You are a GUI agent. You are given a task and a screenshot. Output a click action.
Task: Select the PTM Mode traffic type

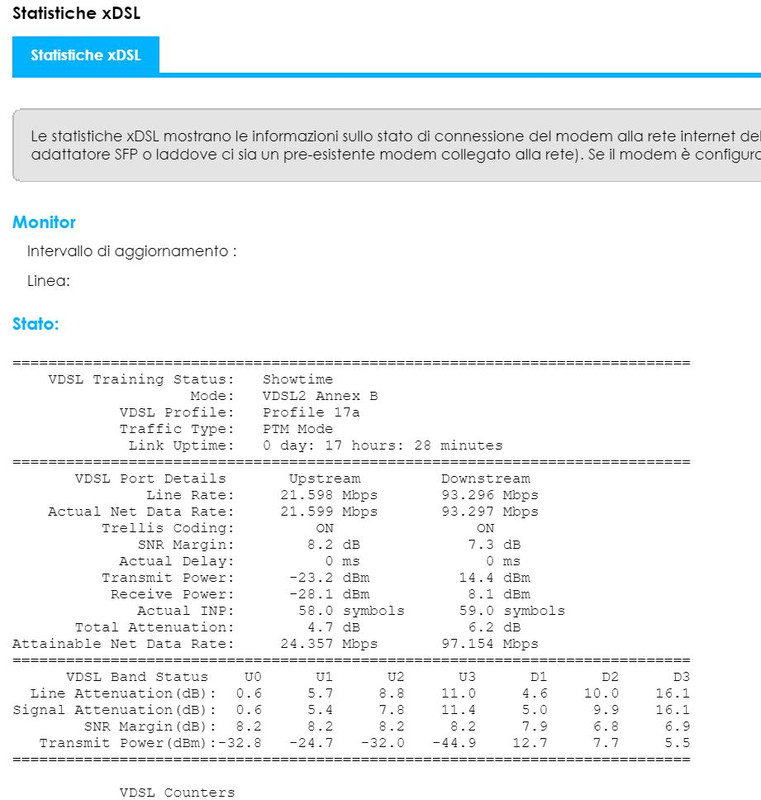[297, 429]
